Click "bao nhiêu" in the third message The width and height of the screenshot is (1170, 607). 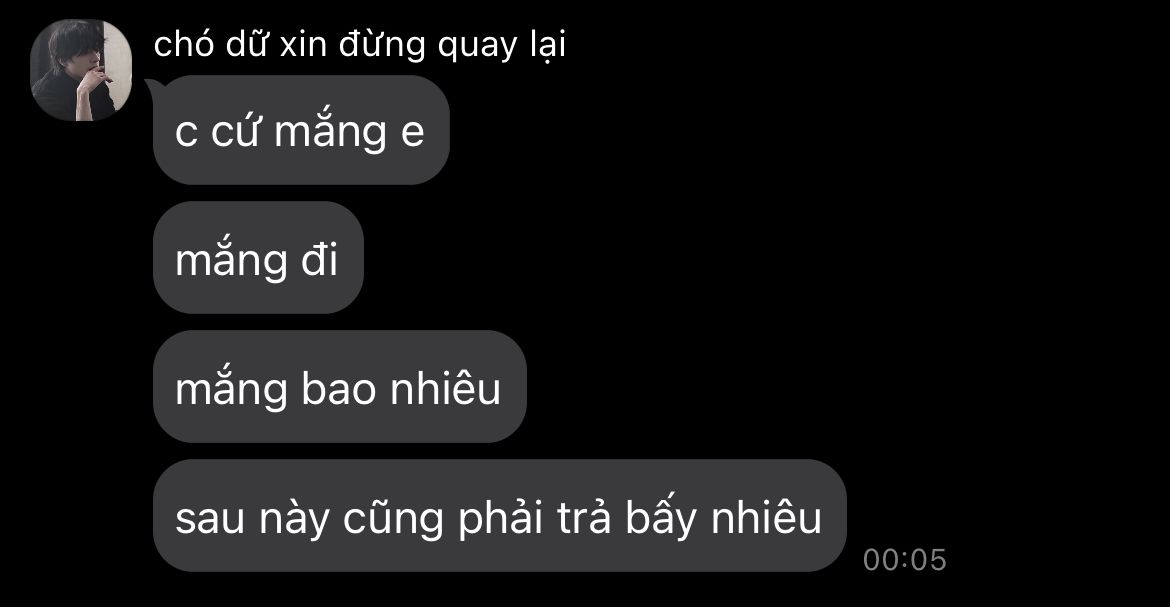pyautogui.click(x=401, y=388)
